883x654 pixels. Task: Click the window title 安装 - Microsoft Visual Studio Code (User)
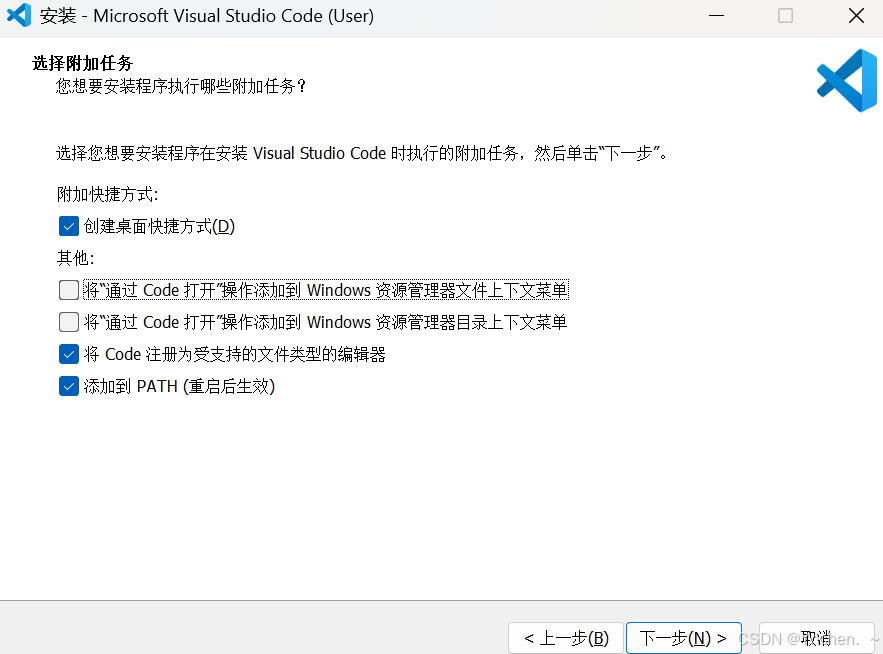coord(207,16)
